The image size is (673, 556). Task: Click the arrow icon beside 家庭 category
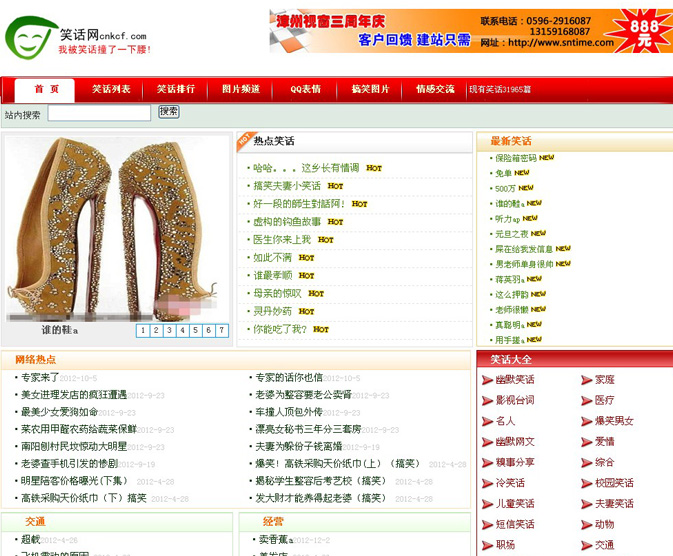(x=586, y=380)
